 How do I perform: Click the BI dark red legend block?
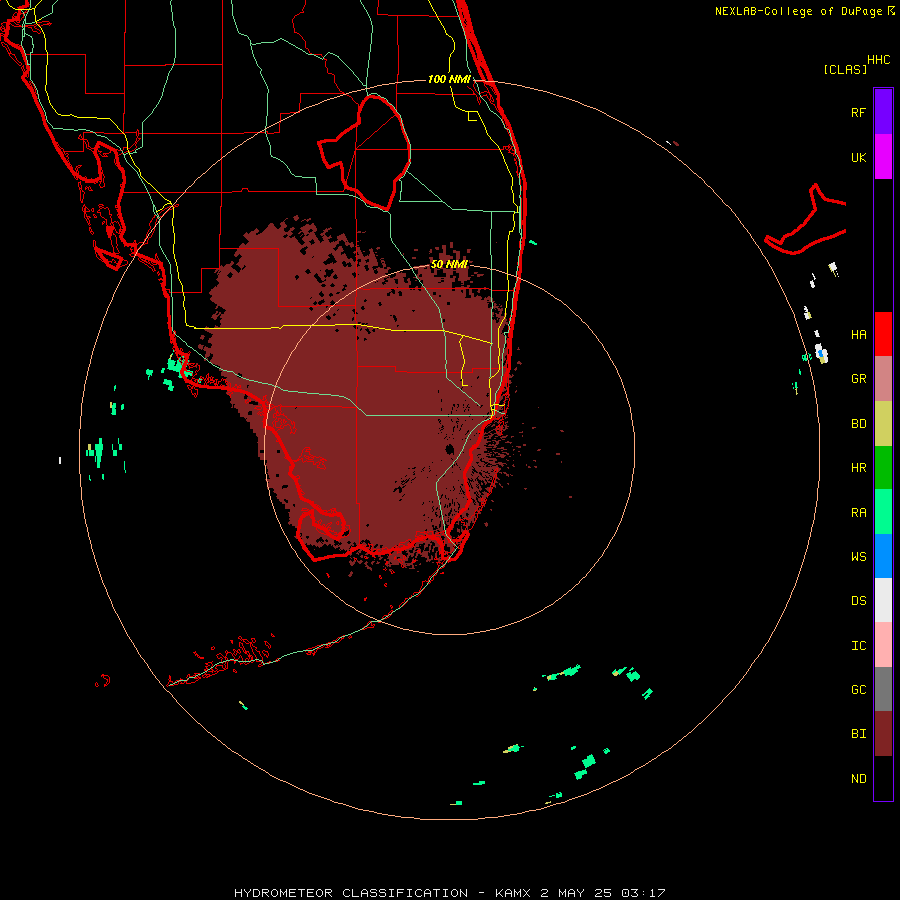883,734
